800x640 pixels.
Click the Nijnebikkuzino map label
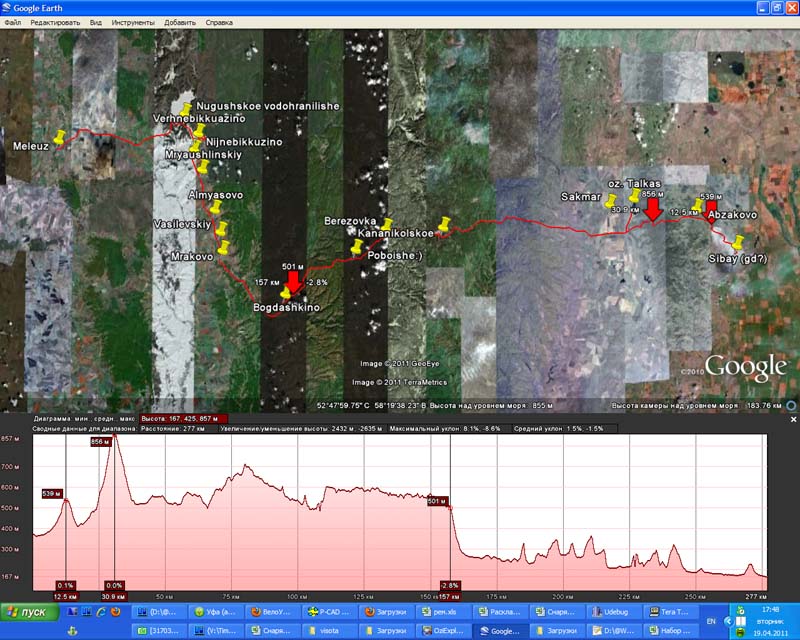click(244, 142)
